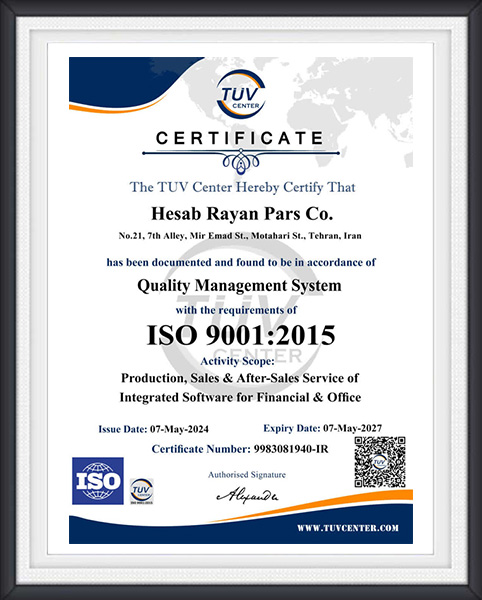This screenshot has height=600, width=482.
Task: Click "with the requirements of" text
Action: click(x=236, y=310)
